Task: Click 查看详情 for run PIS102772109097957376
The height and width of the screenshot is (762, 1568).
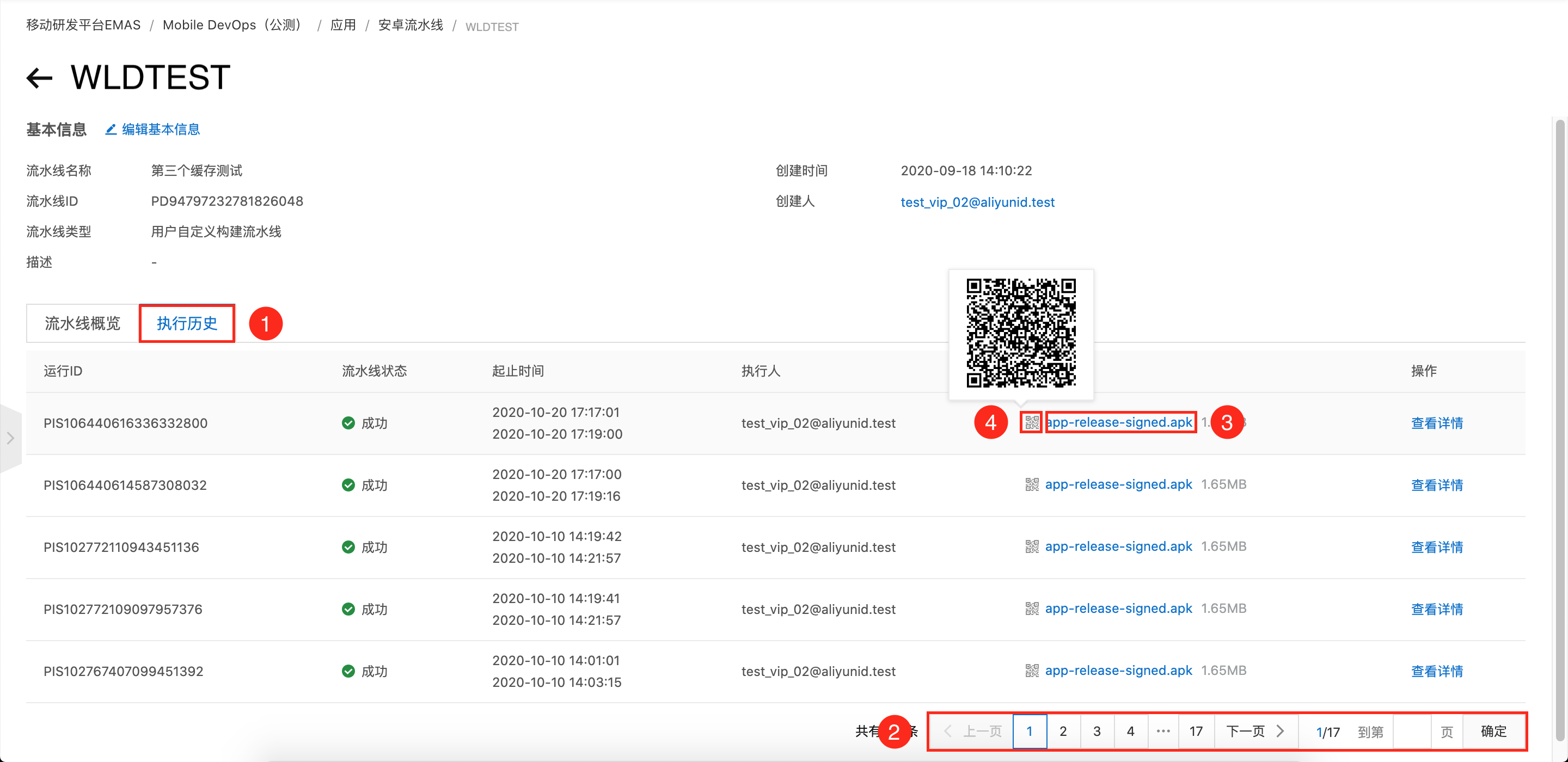Action: [1437, 609]
